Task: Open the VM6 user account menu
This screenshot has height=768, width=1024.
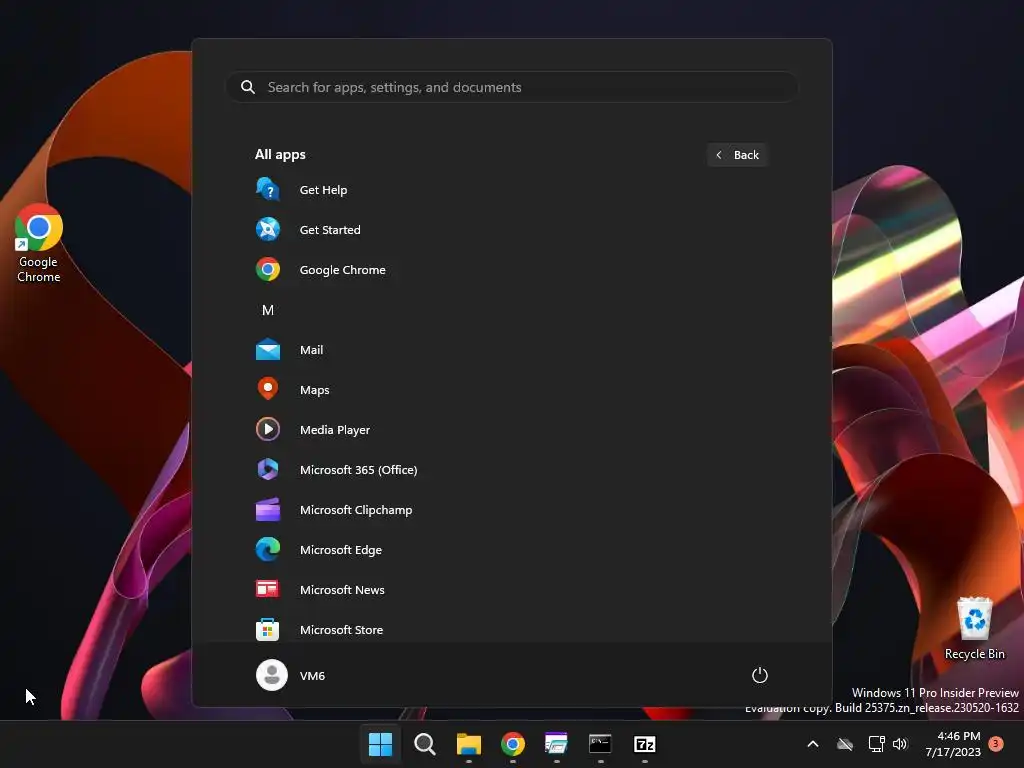Action: coord(291,675)
